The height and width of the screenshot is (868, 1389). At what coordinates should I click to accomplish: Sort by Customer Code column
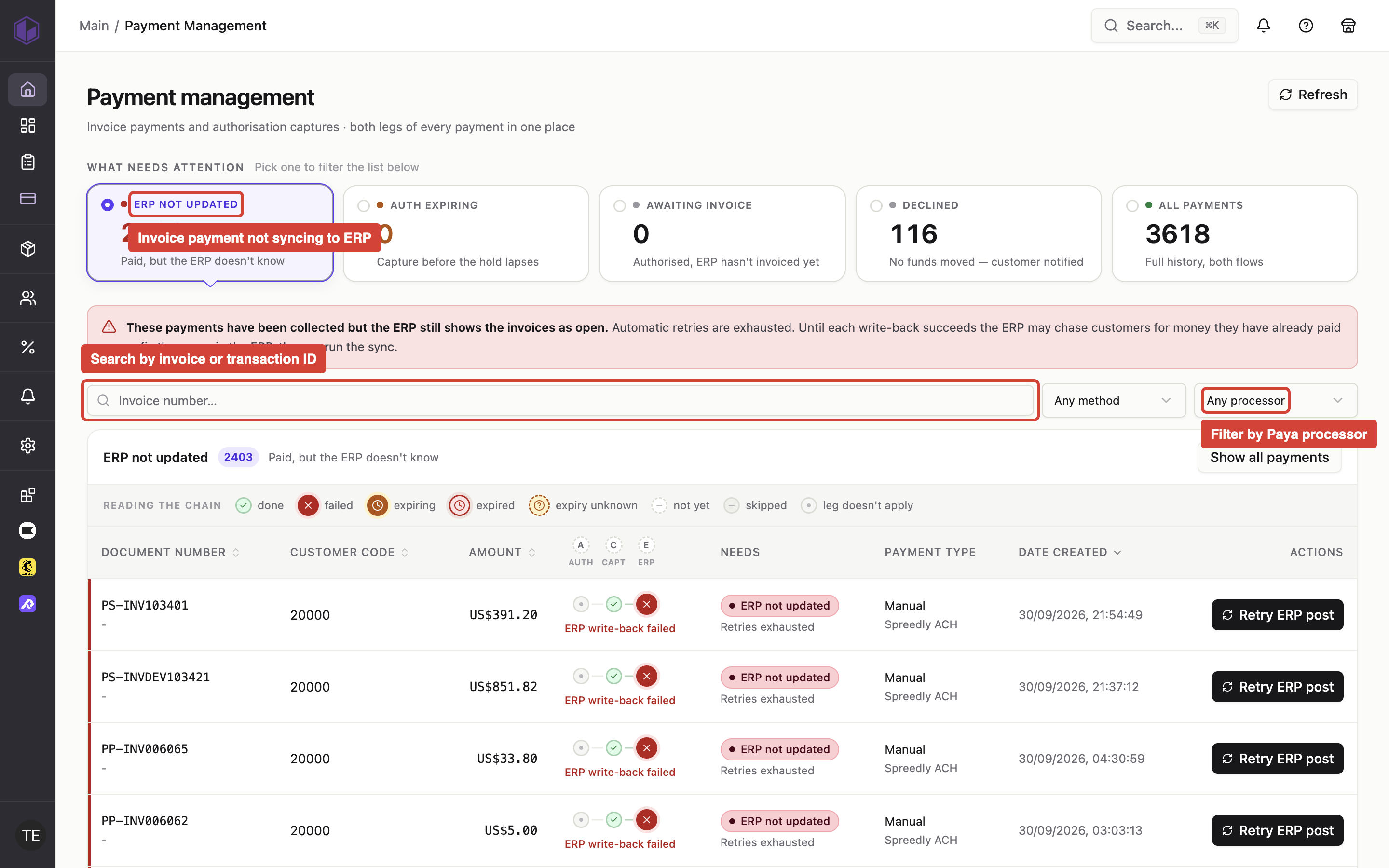[349, 552]
